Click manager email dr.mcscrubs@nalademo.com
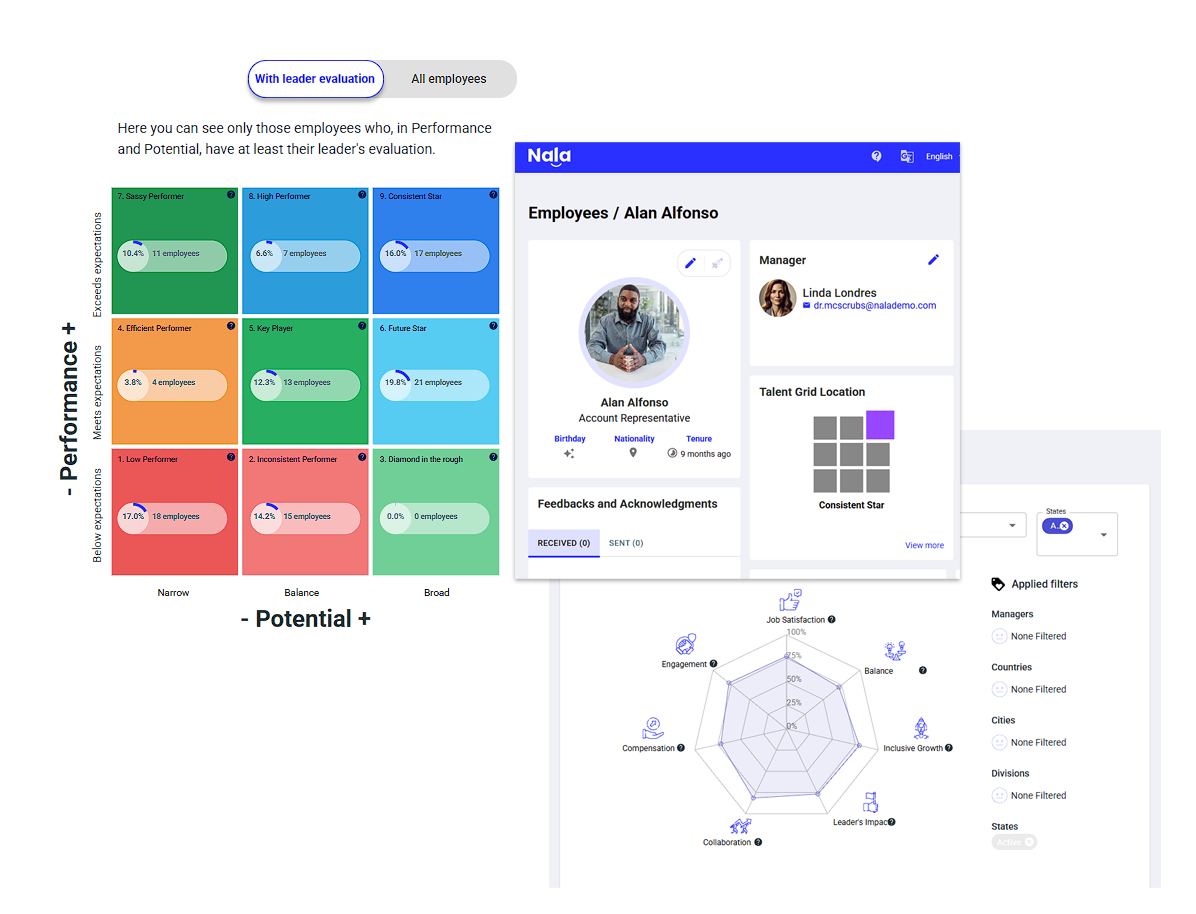The width and height of the screenshot is (1196, 914). [874, 306]
